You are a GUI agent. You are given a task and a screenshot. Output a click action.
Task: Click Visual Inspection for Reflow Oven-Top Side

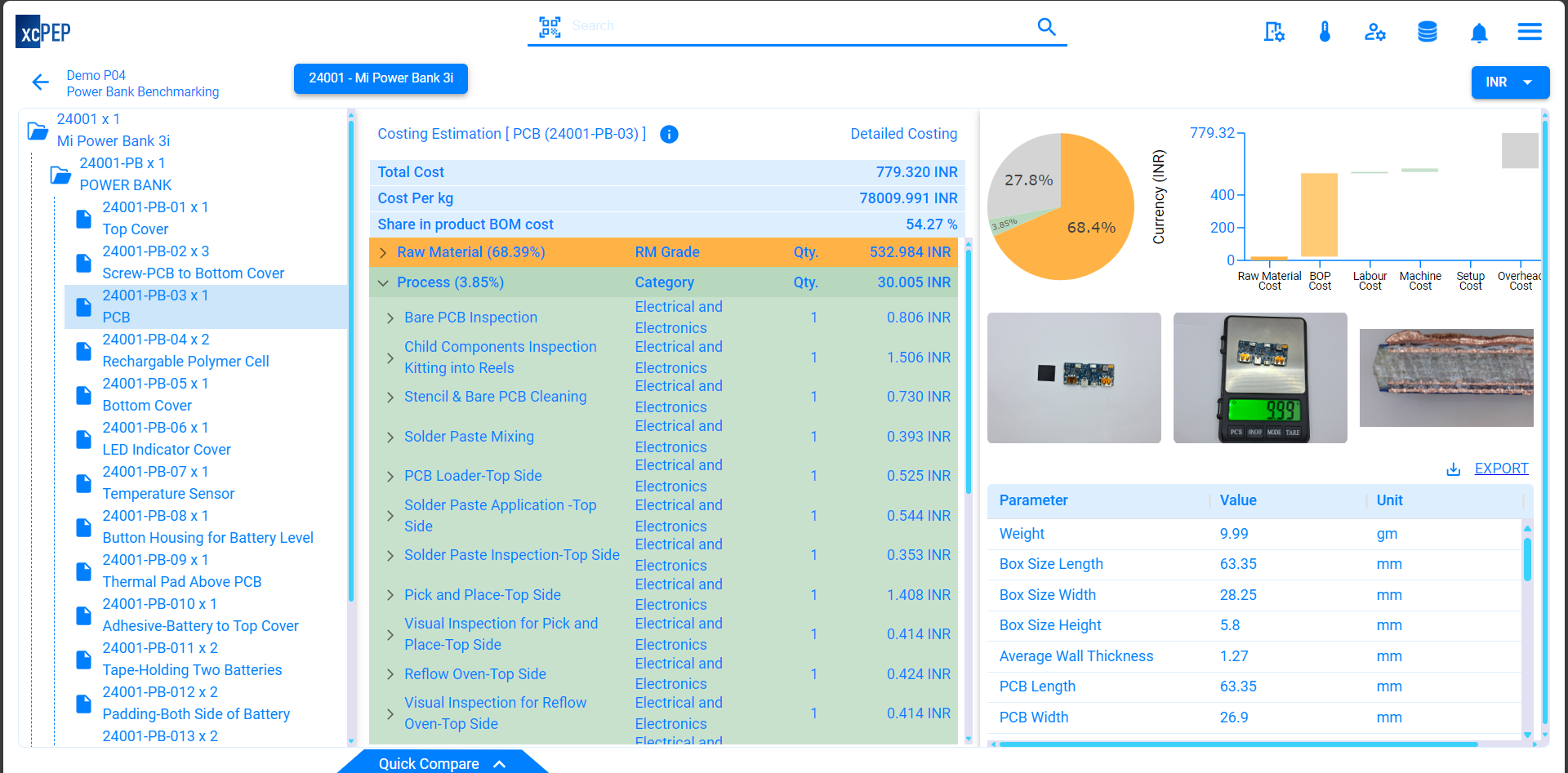(495, 713)
